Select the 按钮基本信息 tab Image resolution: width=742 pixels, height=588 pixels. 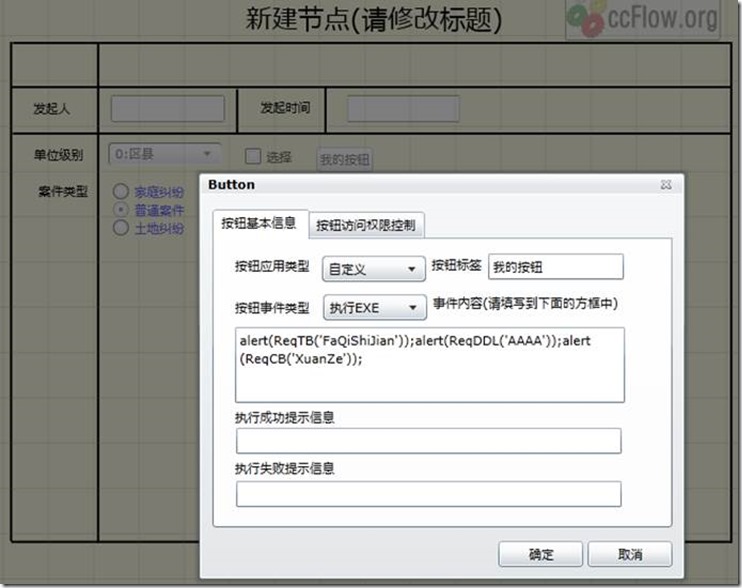(x=259, y=223)
